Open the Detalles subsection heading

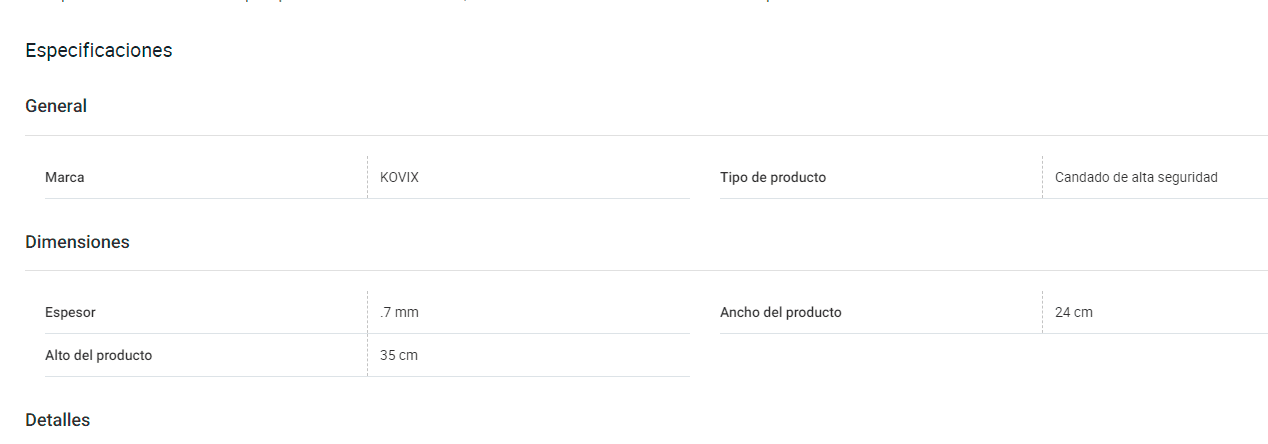click(57, 420)
